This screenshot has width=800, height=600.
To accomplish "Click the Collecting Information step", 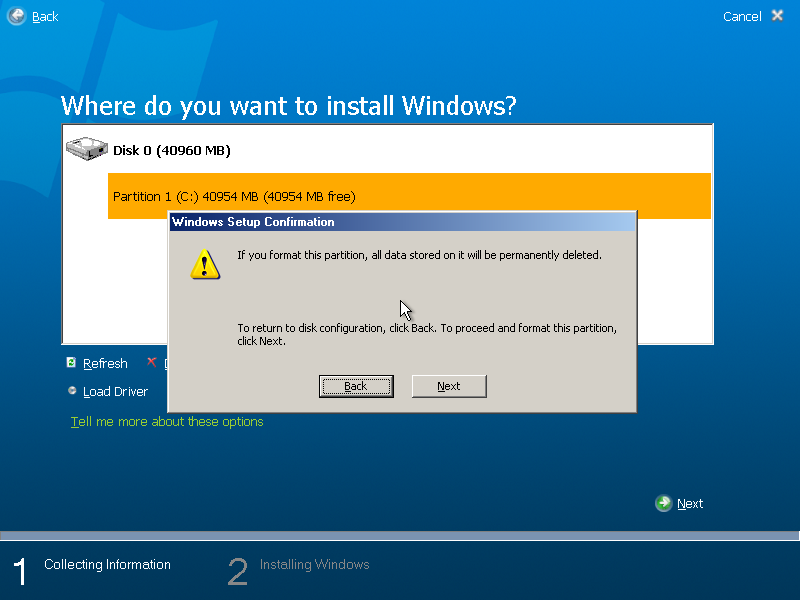I will point(107,564).
